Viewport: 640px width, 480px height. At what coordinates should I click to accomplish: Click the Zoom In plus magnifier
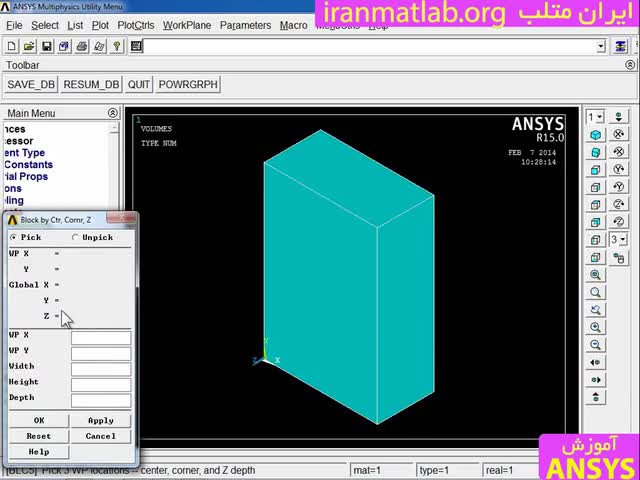596,327
